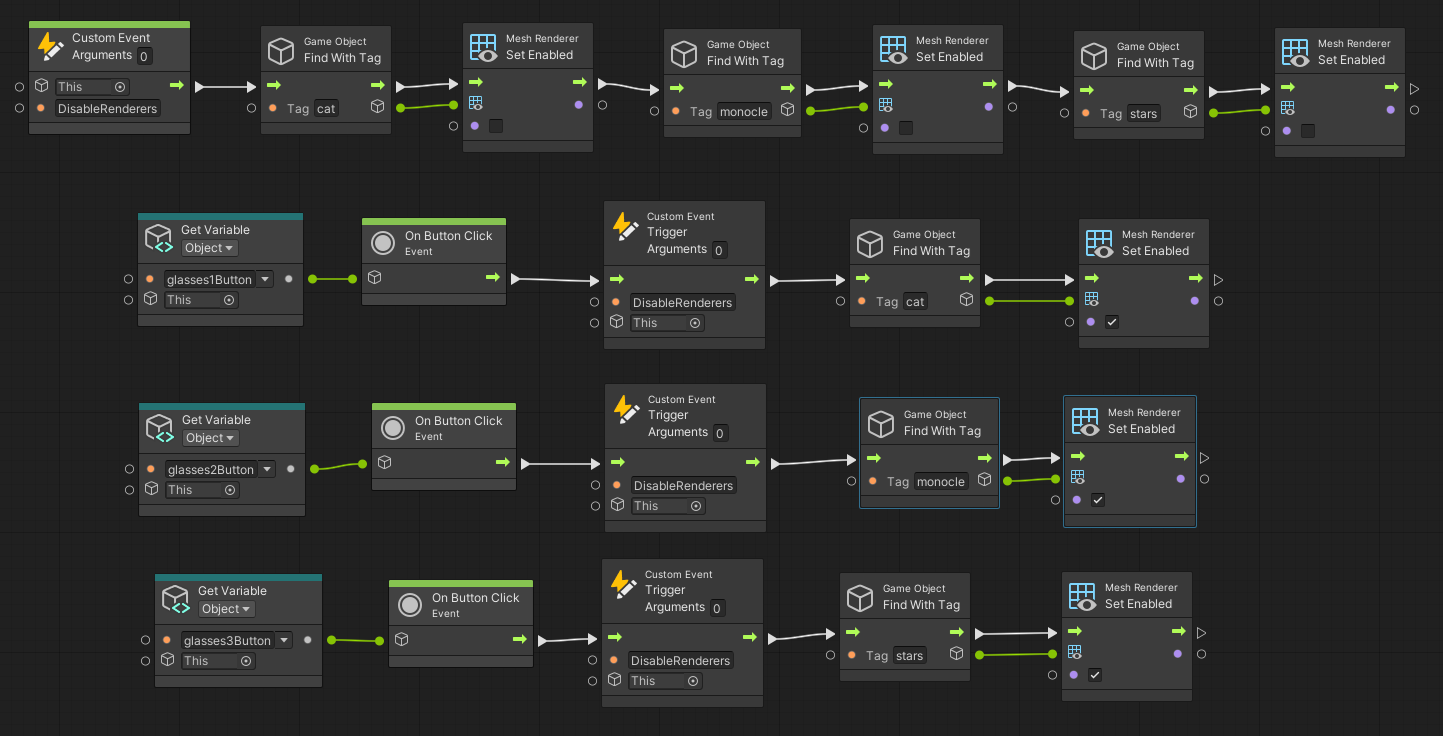The image size is (1443, 736).
Task: Toggle the checked box on the bottom-row Set Enabled node
Action: pos(1095,675)
